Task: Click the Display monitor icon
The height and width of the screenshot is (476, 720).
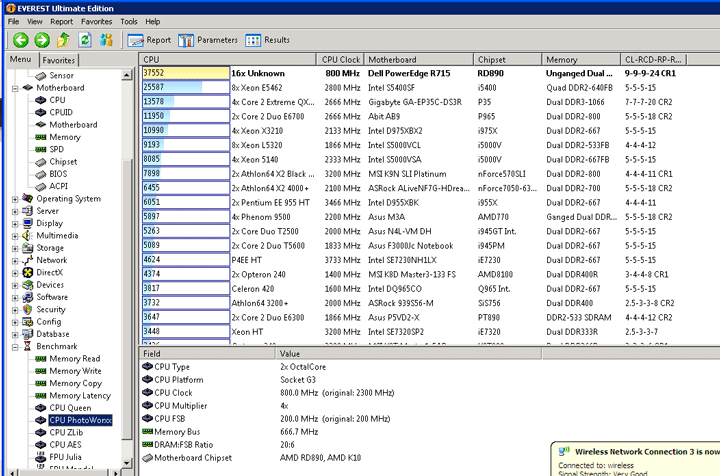Action: (x=28, y=223)
